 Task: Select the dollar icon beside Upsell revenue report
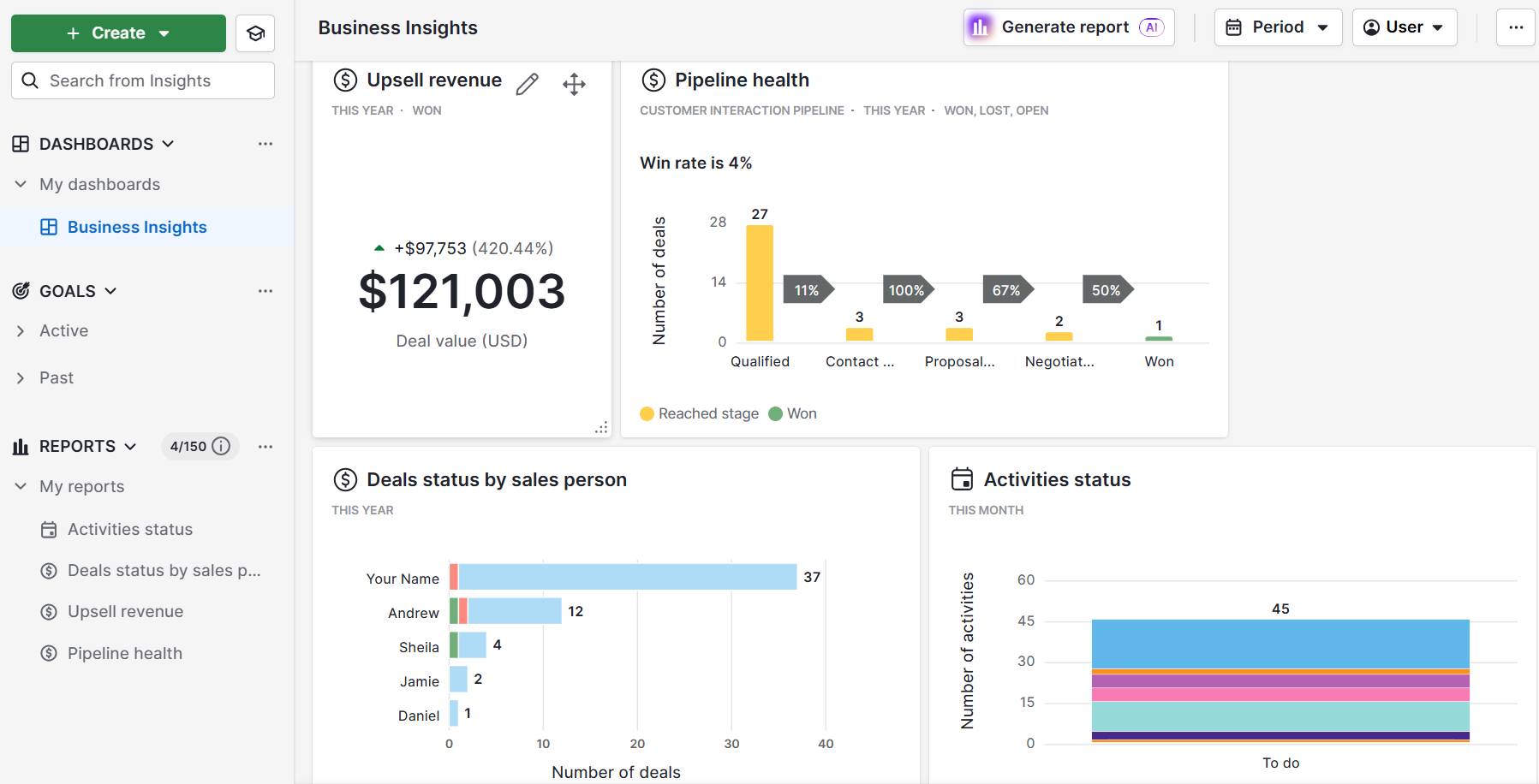[x=49, y=611]
